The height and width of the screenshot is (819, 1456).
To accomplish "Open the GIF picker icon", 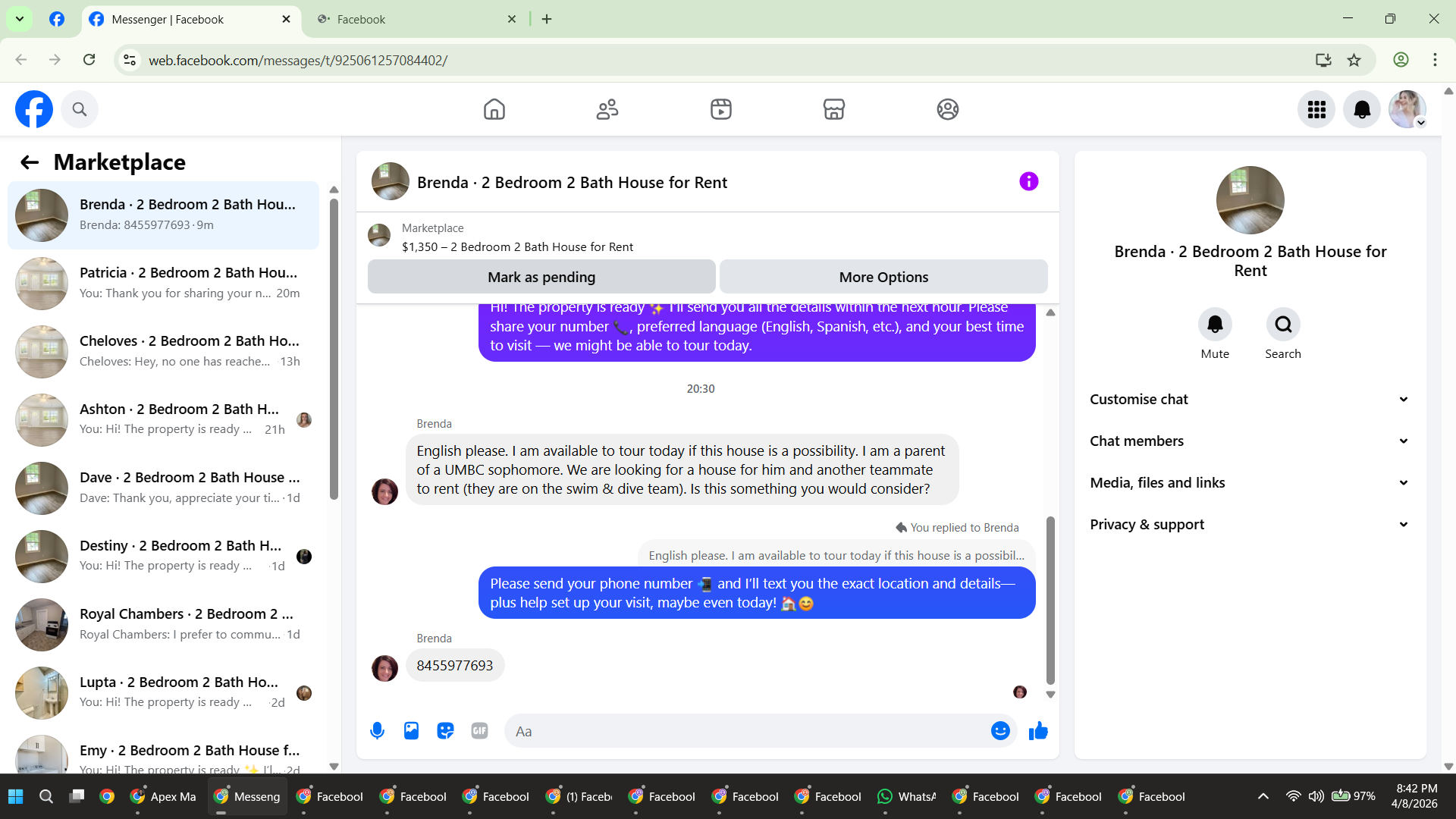I will click(x=479, y=731).
